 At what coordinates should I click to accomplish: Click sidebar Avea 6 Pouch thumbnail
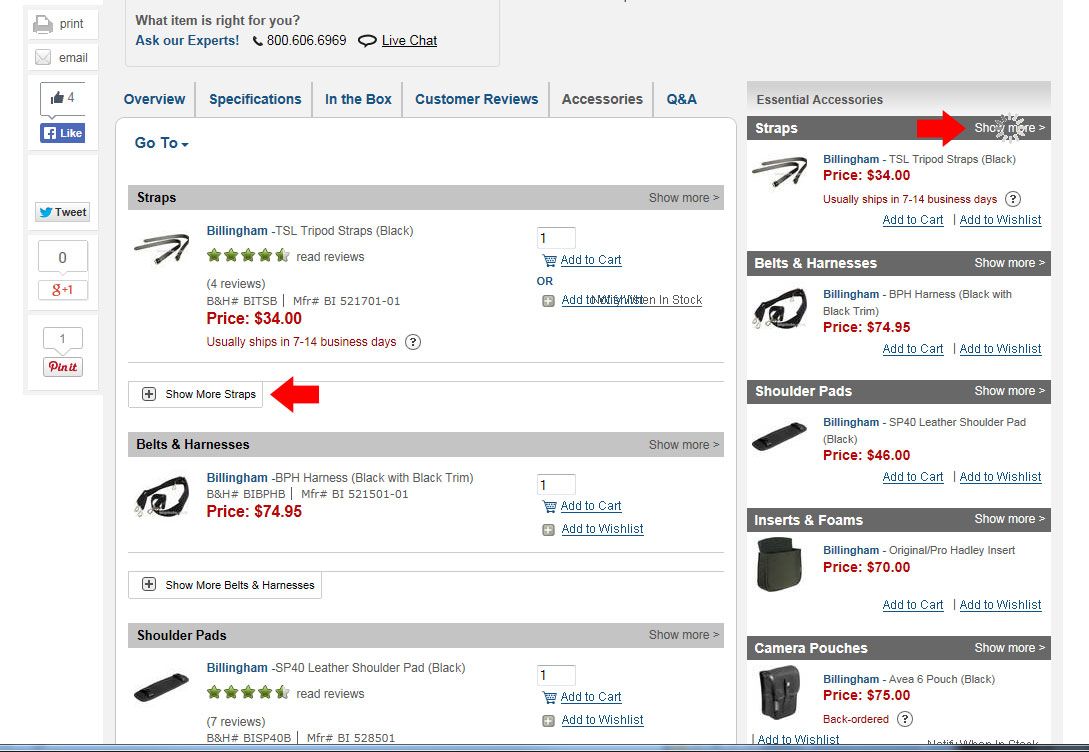tap(779, 692)
